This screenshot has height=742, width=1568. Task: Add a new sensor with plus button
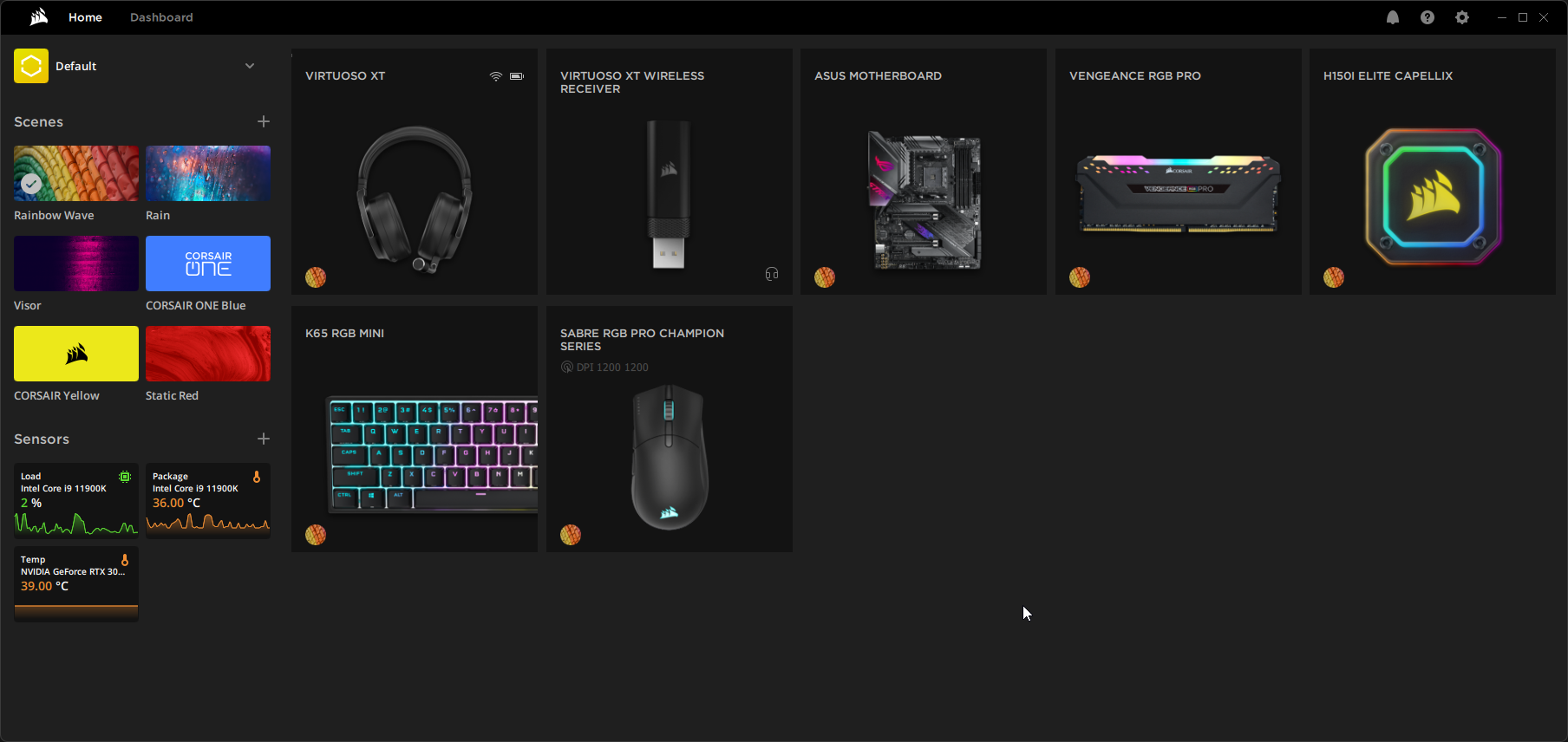264,439
